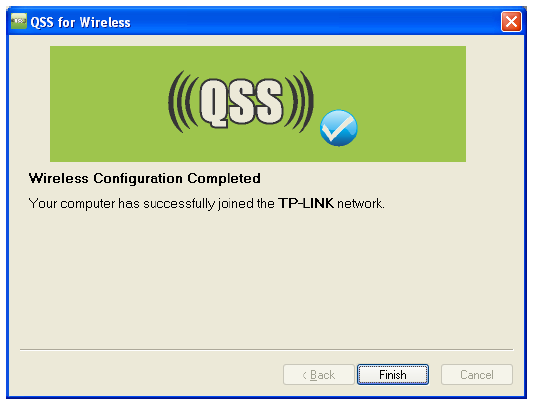The image size is (535, 404).
Task: Click the QSS app icon in title bar
Action: [x=18, y=21]
